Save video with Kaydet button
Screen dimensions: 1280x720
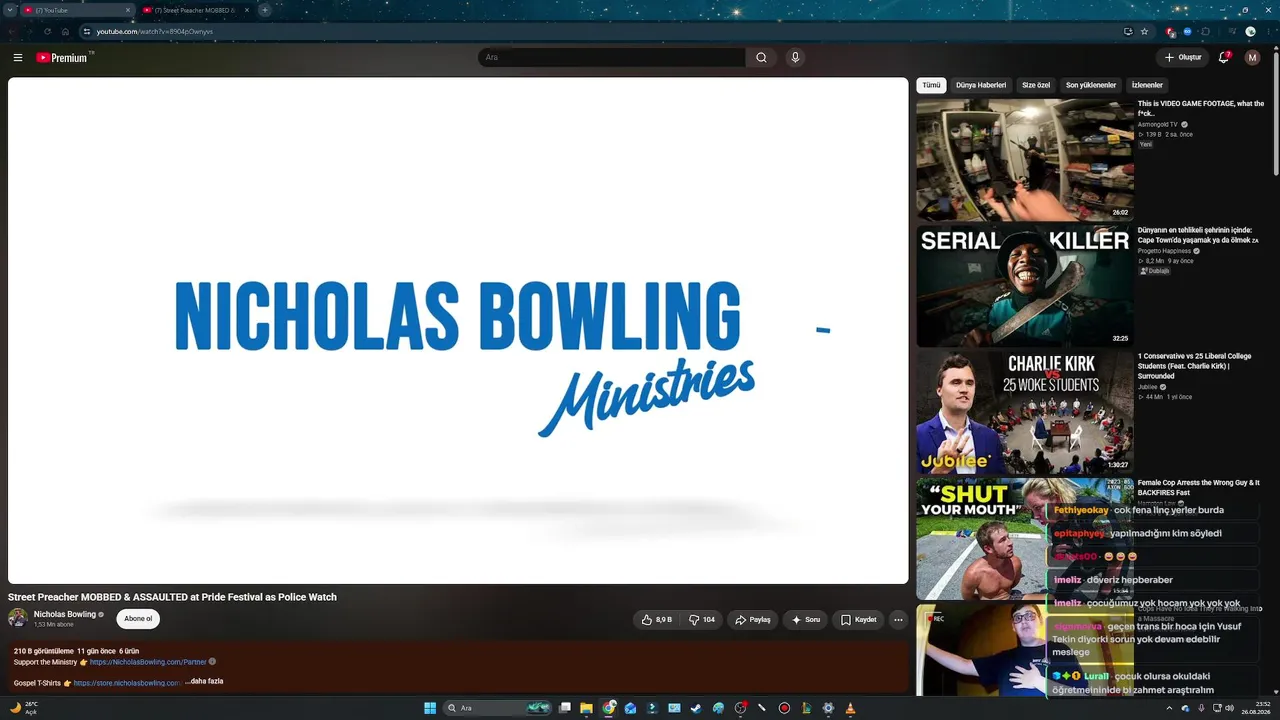[858, 620]
